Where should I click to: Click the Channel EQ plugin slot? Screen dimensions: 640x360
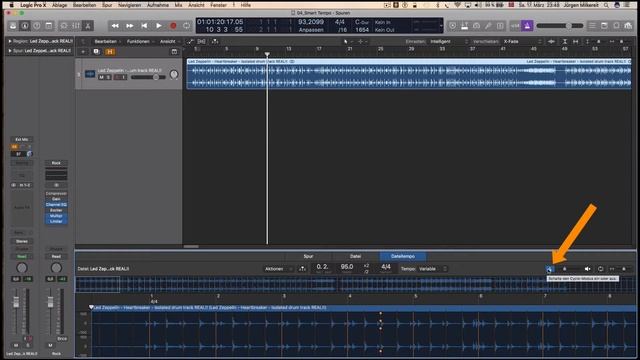[x=56, y=204]
